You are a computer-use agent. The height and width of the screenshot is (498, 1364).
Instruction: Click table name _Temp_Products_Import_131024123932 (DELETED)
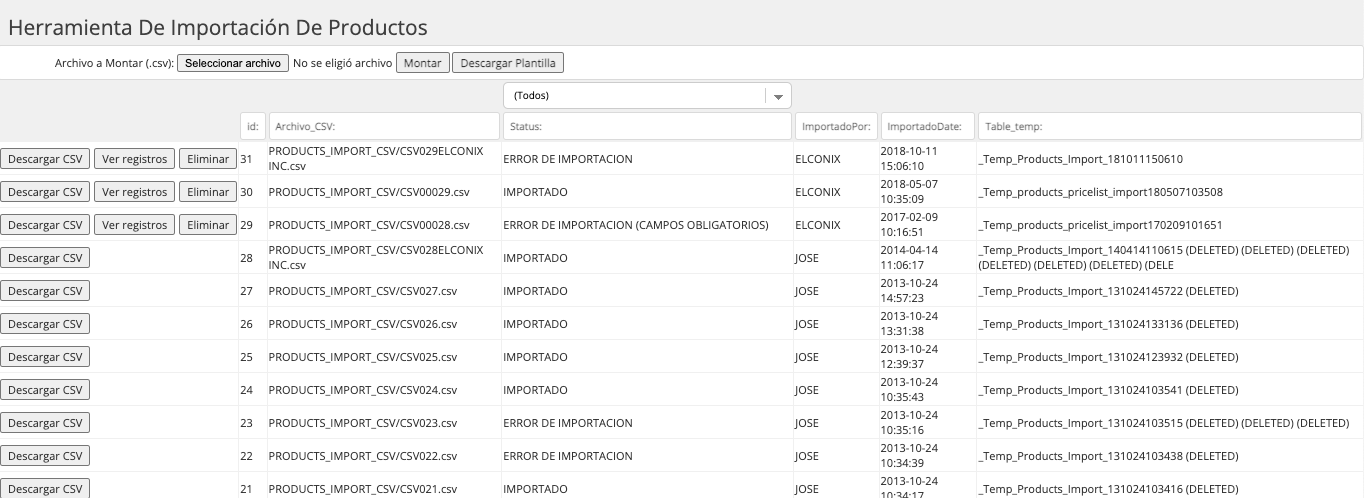coord(1108,357)
